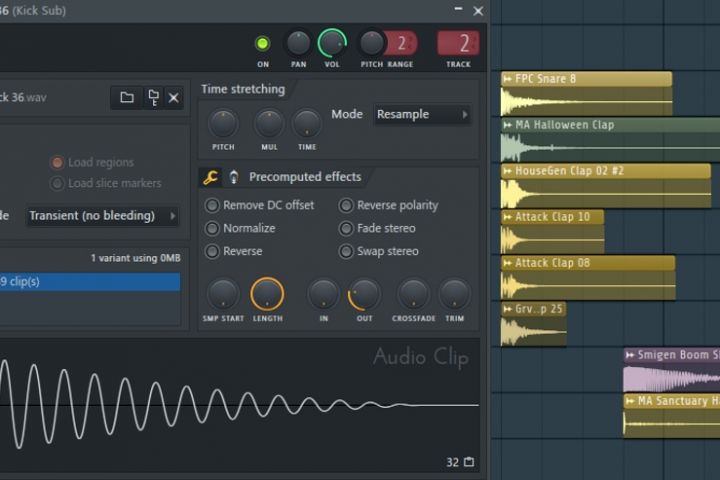Screen dimensions: 720x480
Task: Open the Transient (no bleeding) dropdown
Action: point(102,216)
